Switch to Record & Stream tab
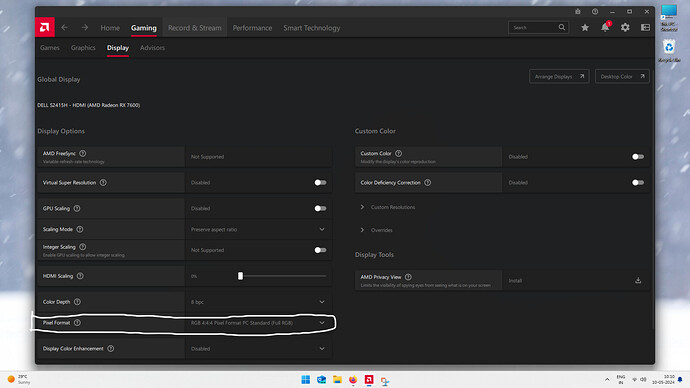 (x=195, y=28)
